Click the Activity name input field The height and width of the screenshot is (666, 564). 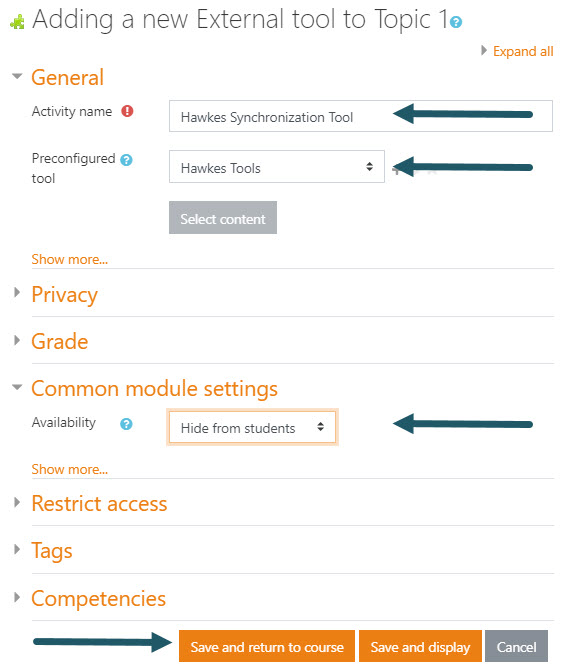361,116
